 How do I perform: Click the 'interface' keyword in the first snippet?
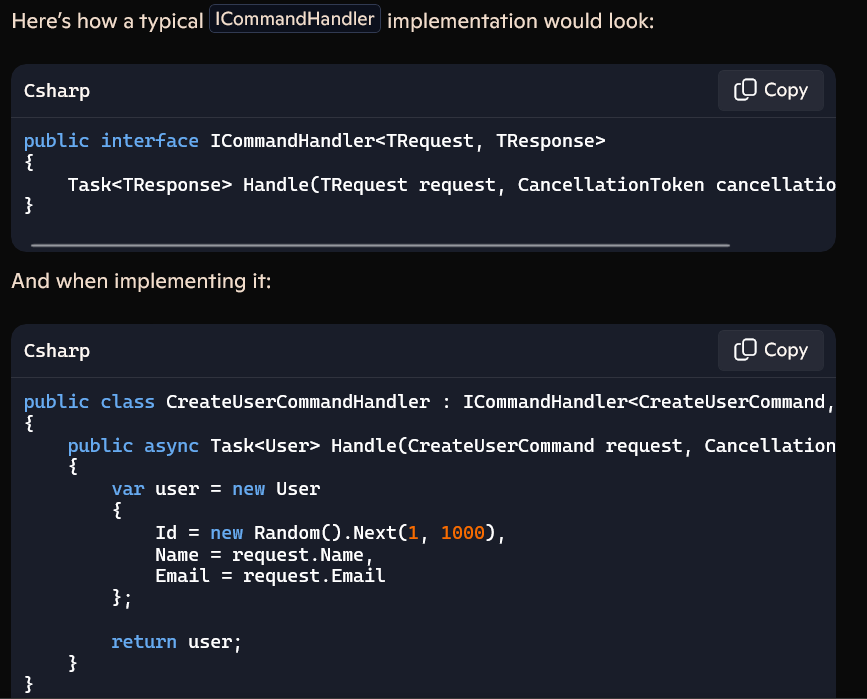point(150,141)
